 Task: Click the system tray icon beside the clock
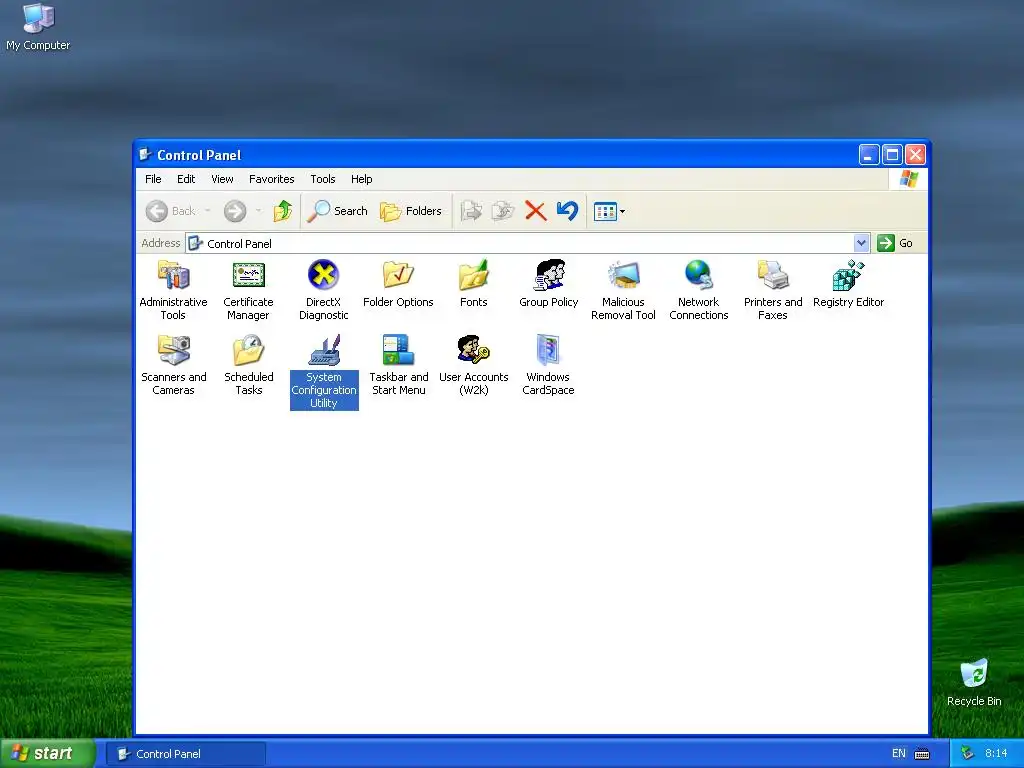point(967,754)
